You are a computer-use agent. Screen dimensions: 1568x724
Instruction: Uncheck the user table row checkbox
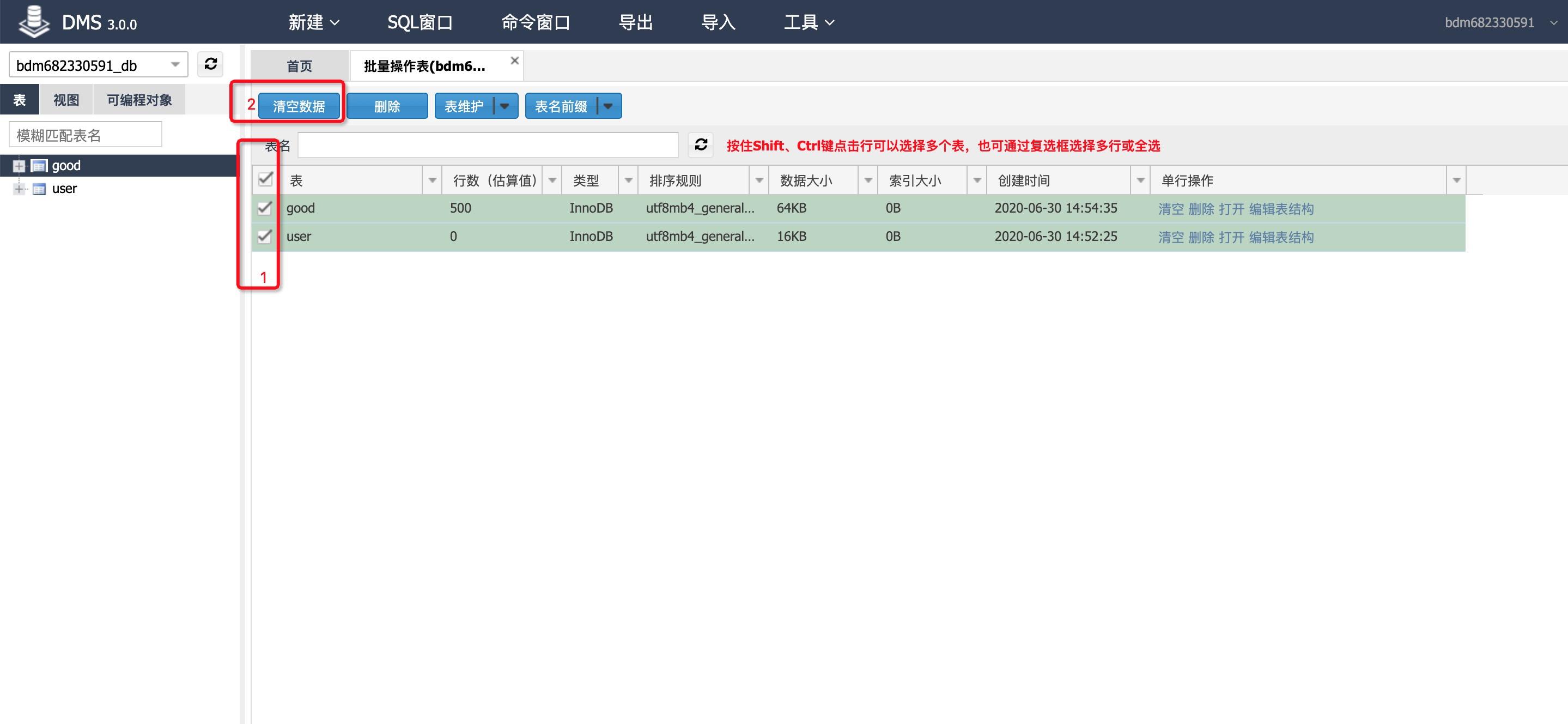coord(264,236)
